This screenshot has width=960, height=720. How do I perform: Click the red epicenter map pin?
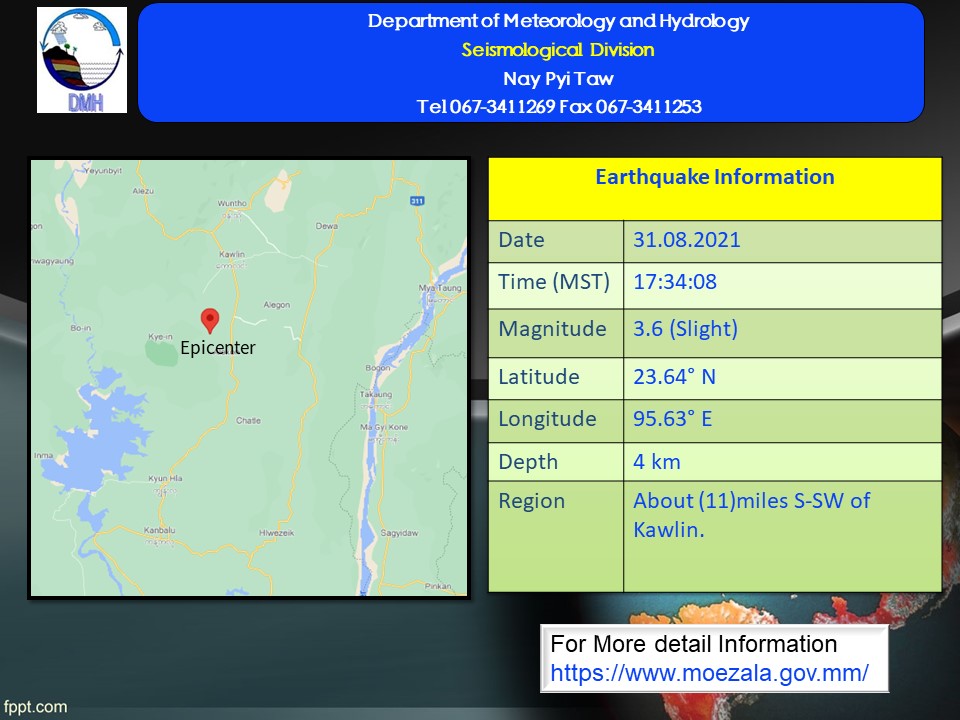210,321
